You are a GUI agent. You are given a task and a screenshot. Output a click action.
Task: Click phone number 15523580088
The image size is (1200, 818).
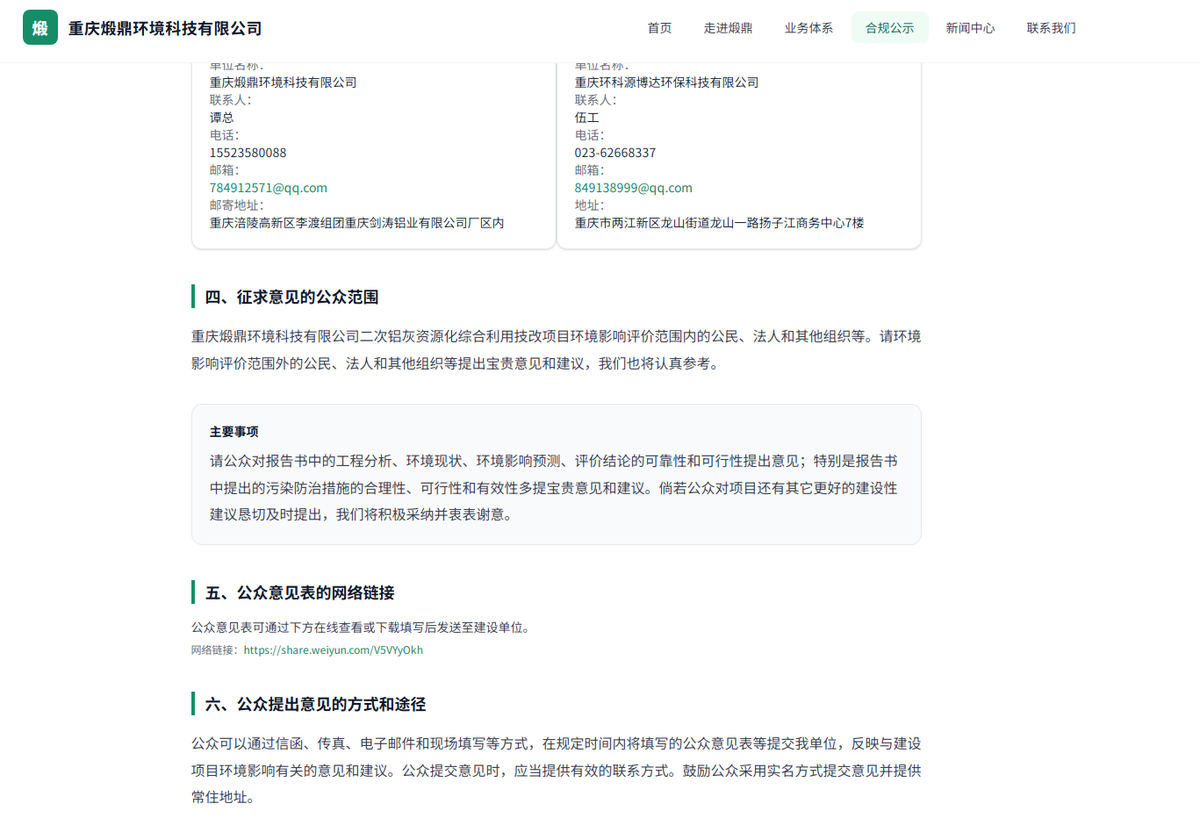[248, 153]
